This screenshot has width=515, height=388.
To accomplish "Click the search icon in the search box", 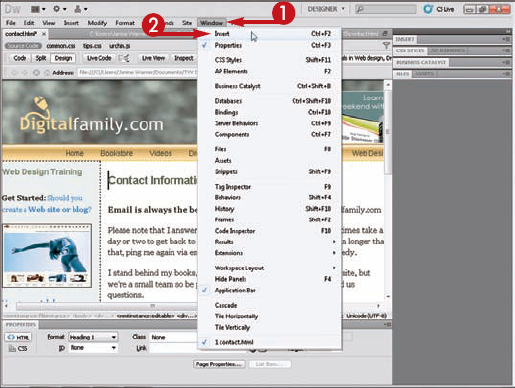I will pyautogui.click(x=360, y=9).
